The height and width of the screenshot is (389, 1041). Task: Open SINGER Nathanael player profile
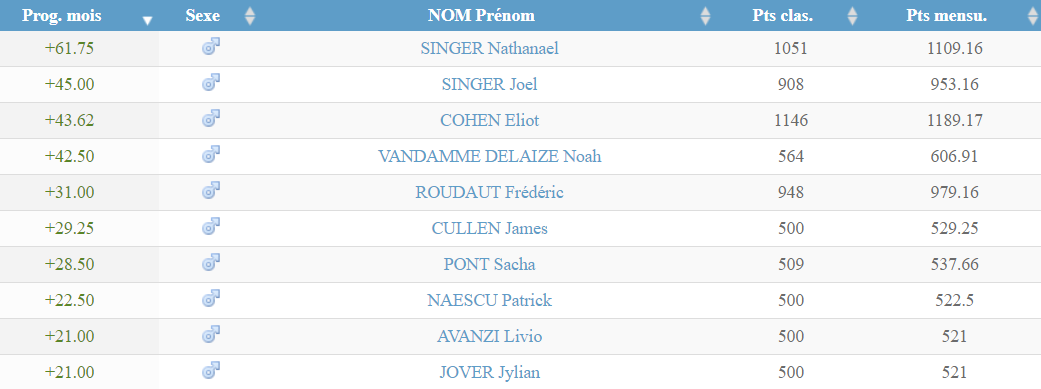pyautogui.click(x=489, y=48)
